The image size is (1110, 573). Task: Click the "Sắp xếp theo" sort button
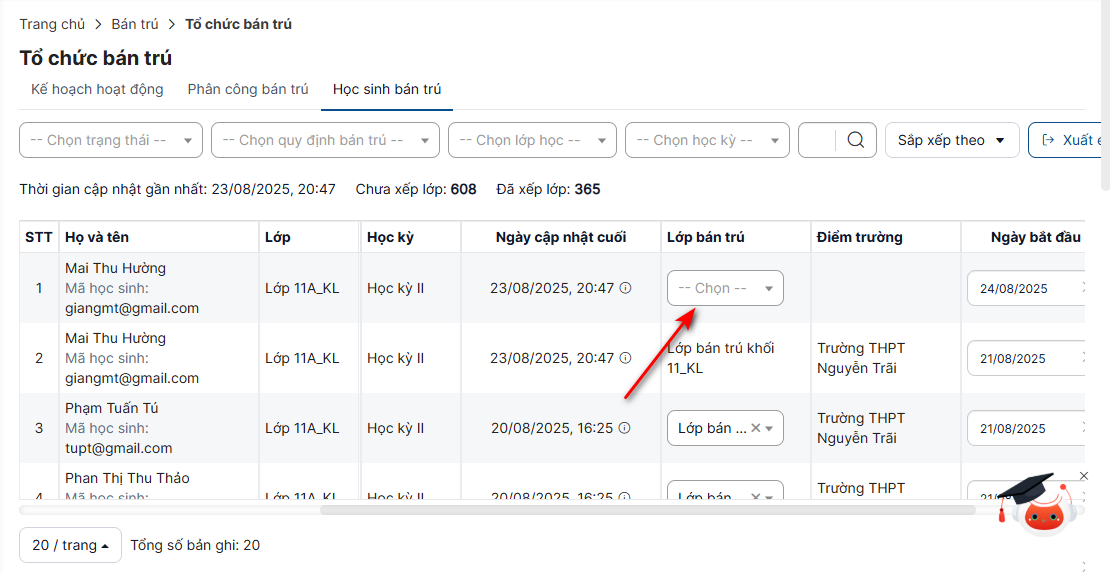pyautogui.click(x=951, y=140)
